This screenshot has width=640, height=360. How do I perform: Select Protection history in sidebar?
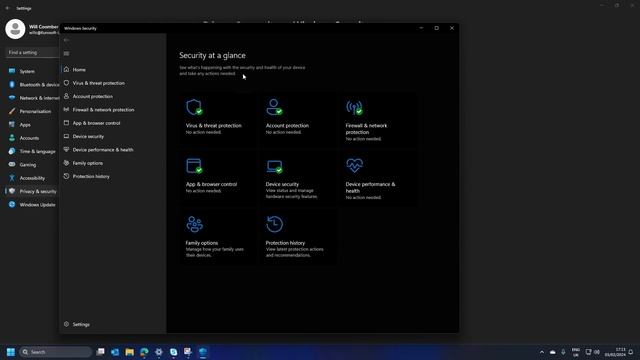[113, 176]
